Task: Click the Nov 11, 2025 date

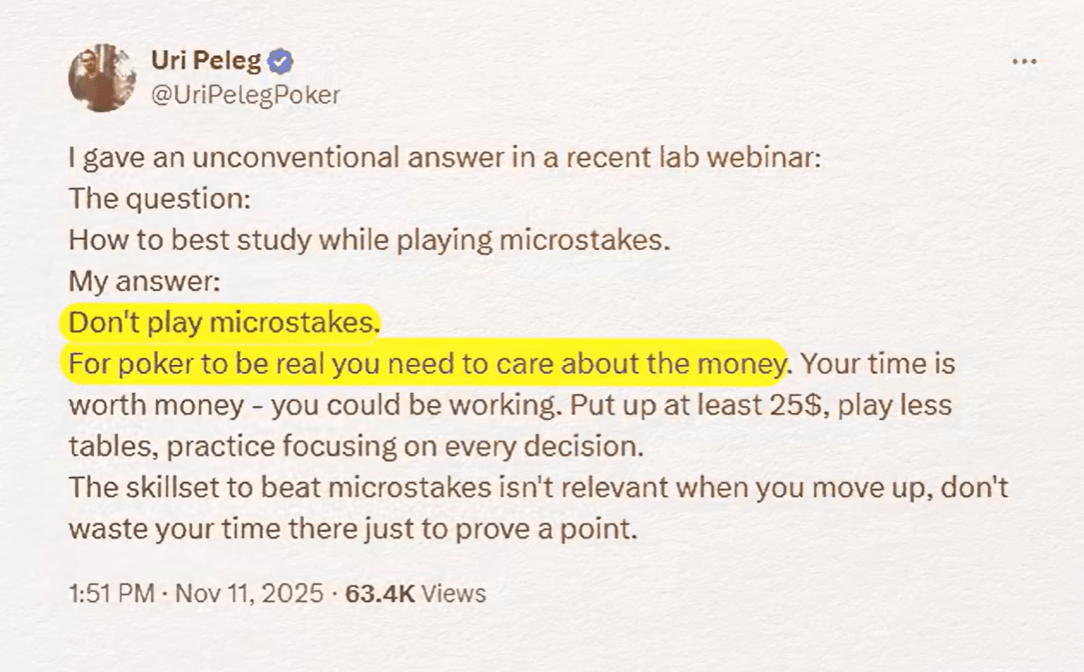Action: (249, 593)
